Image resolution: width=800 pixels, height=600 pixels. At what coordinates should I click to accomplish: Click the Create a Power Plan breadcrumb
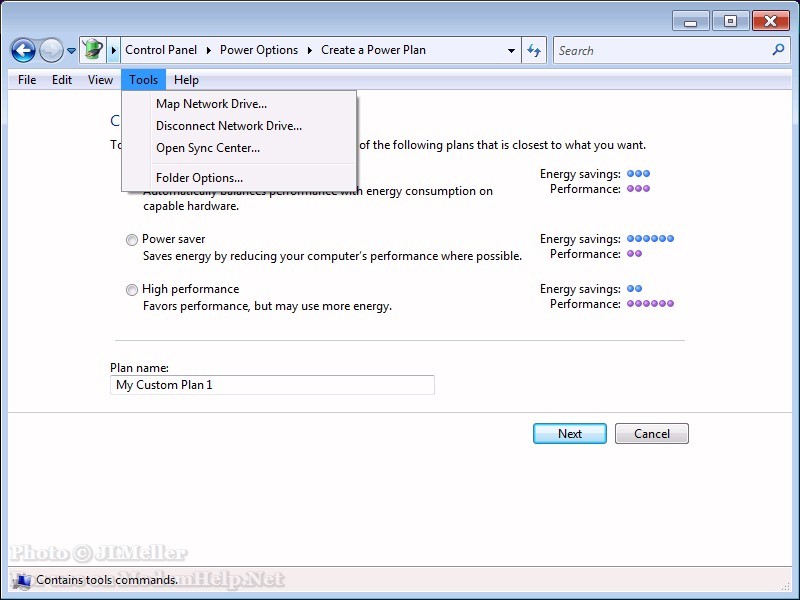373,50
